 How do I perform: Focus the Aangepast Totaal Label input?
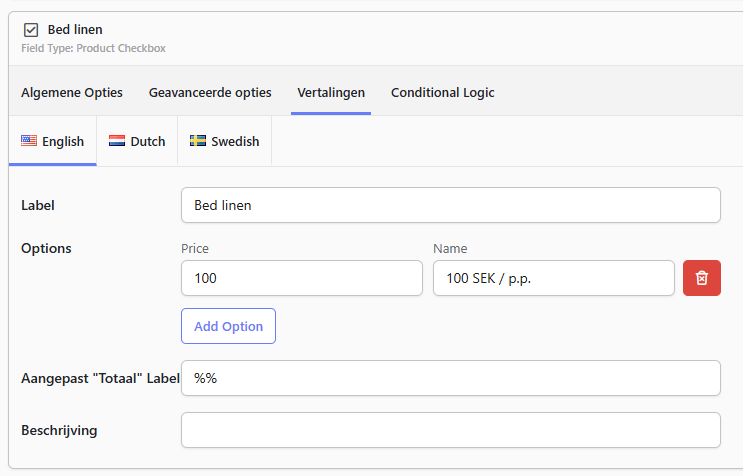451,378
